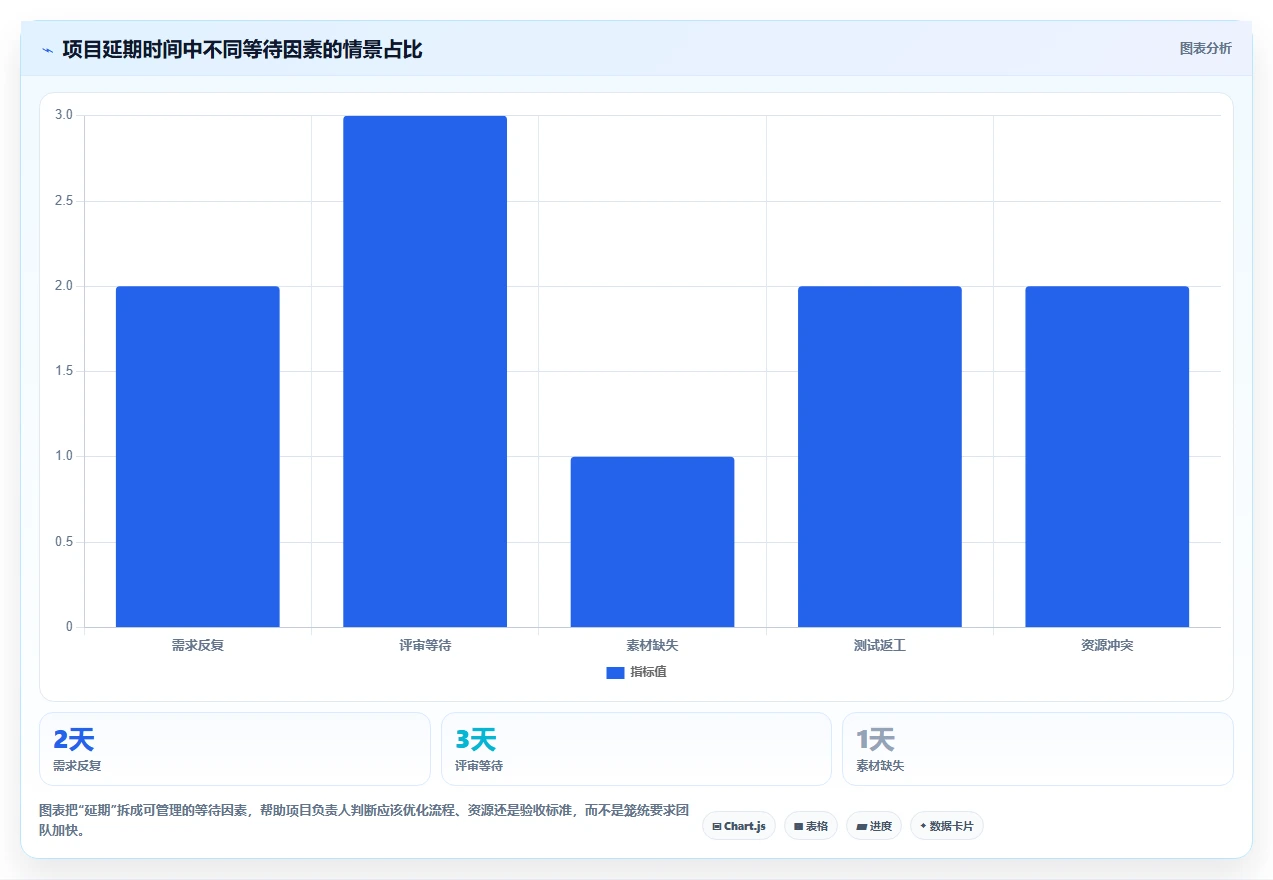
Task: Open the 1天 素材缺失 data card
Action: coord(1038,749)
